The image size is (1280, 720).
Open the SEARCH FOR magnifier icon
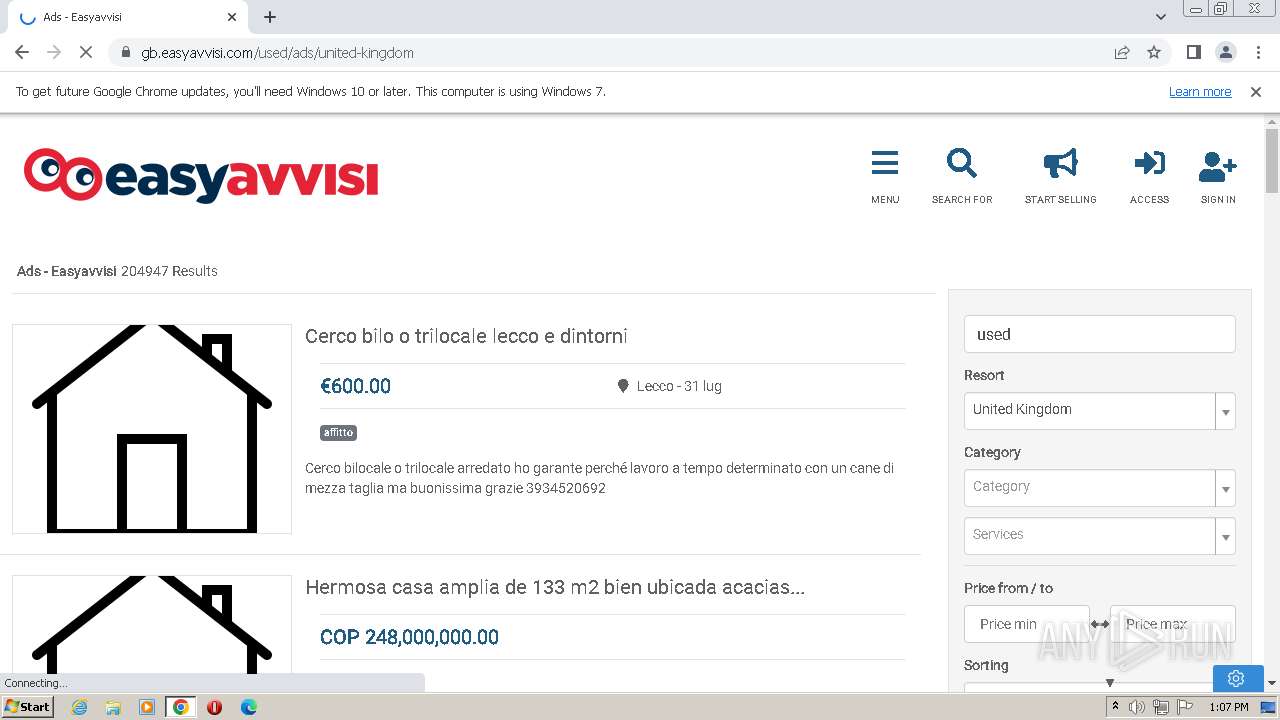(x=962, y=163)
